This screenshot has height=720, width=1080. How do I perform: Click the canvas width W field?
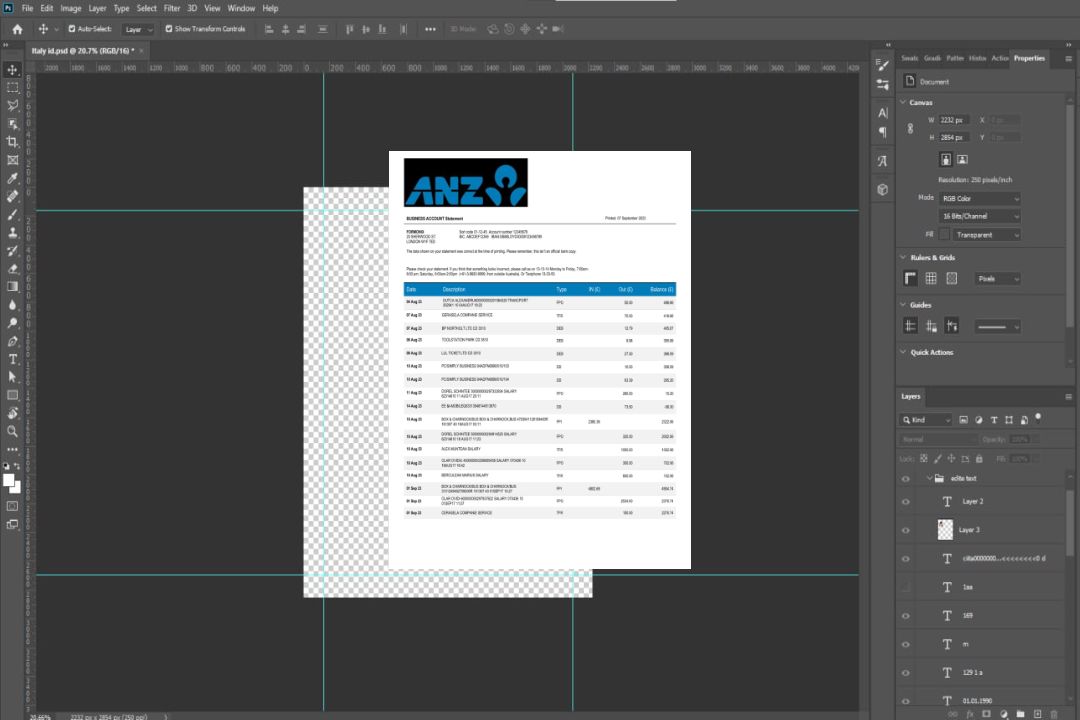(x=954, y=120)
